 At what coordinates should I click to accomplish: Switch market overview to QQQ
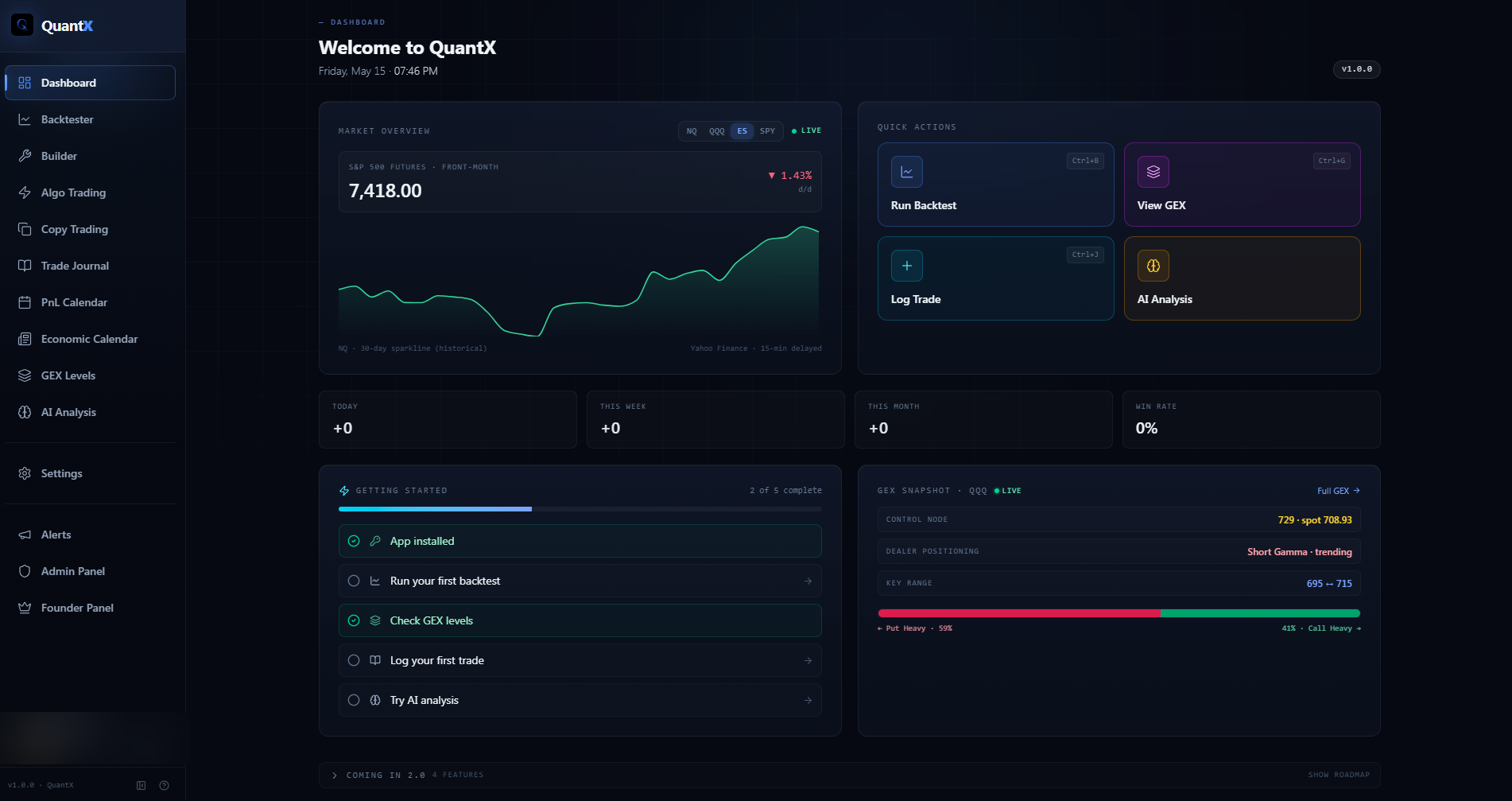717,131
